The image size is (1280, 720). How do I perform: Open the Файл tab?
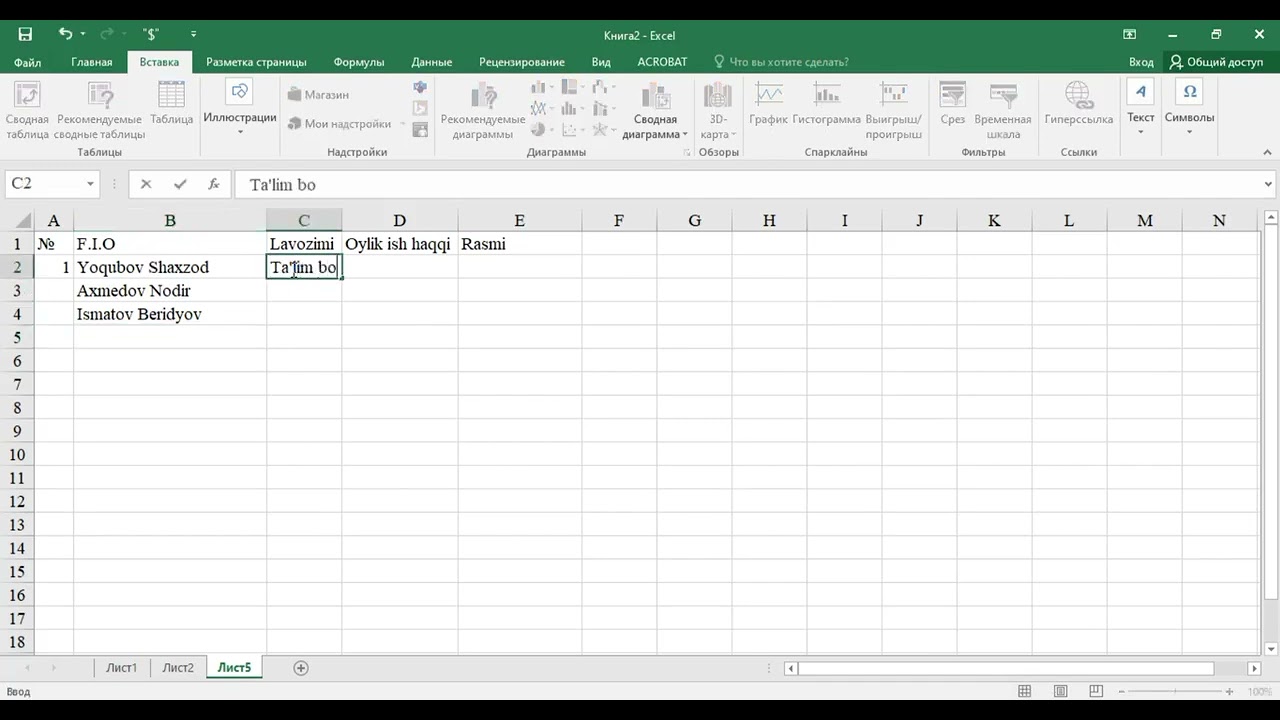[27, 62]
